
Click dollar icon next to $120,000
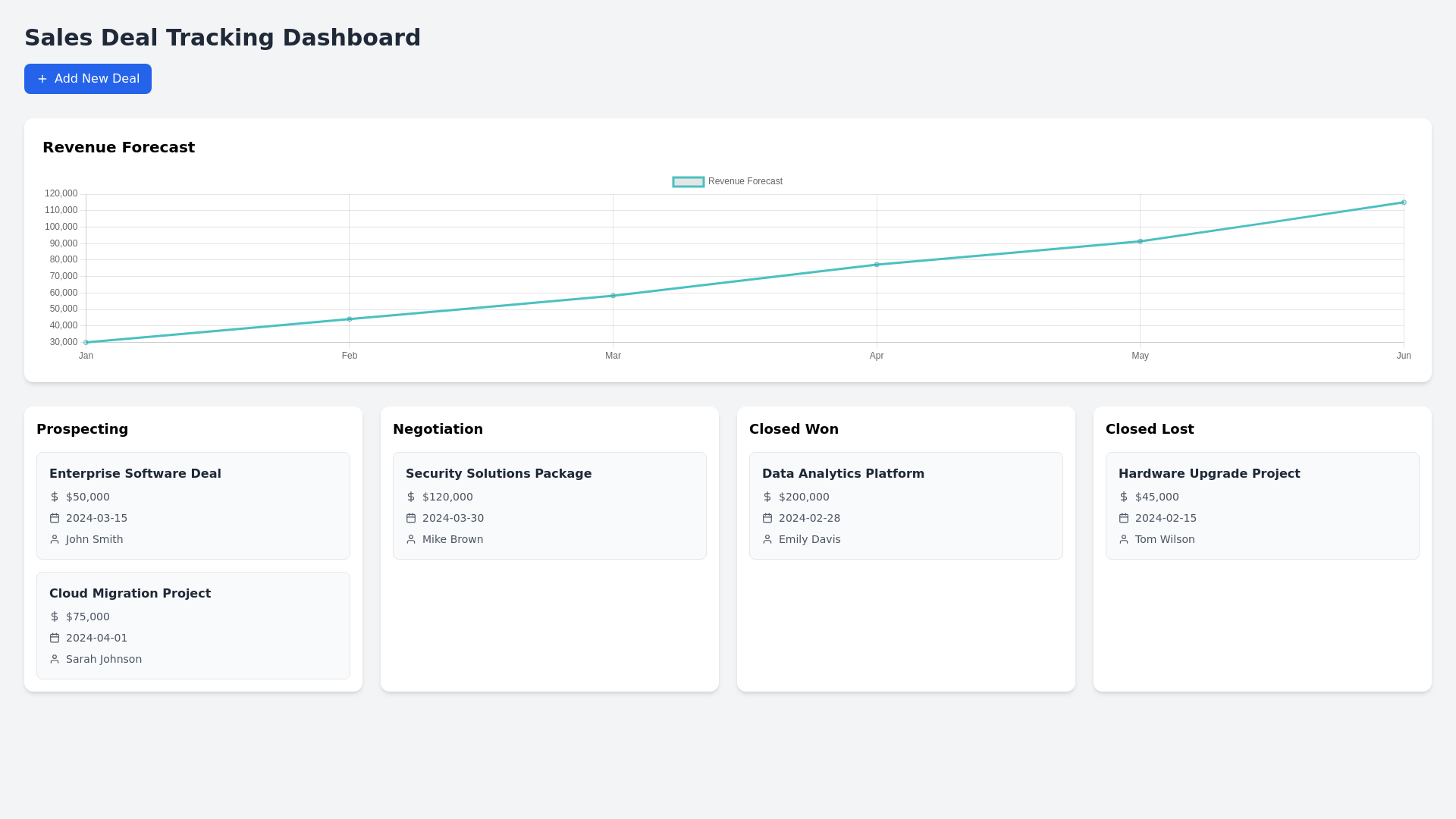(x=411, y=497)
